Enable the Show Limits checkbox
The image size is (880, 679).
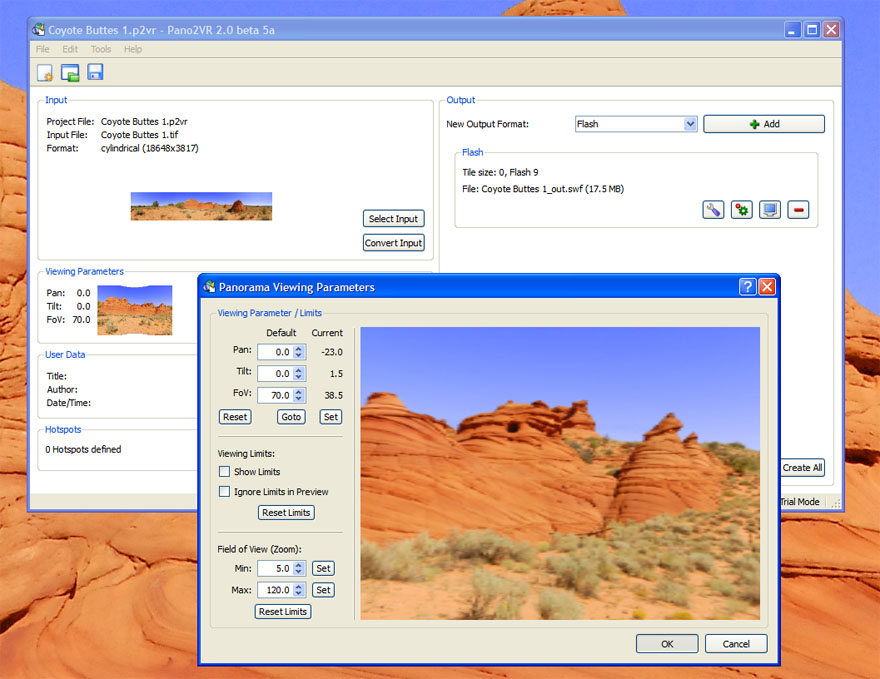pyautogui.click(x=224, y=471)
